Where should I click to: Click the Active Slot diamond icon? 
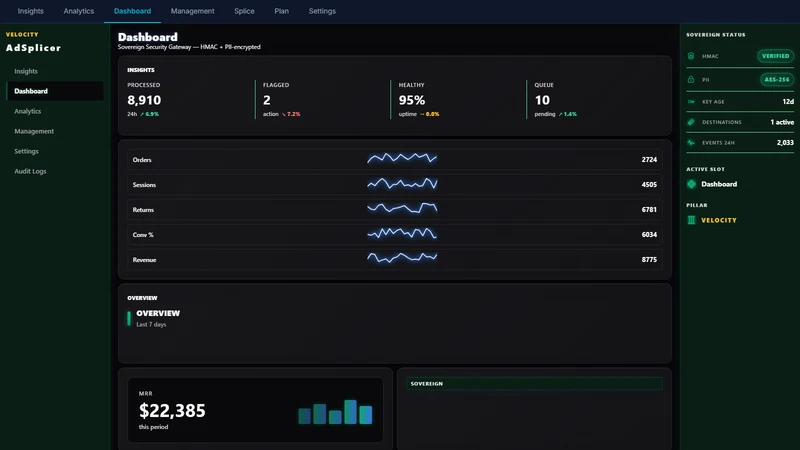click(691, 184)
